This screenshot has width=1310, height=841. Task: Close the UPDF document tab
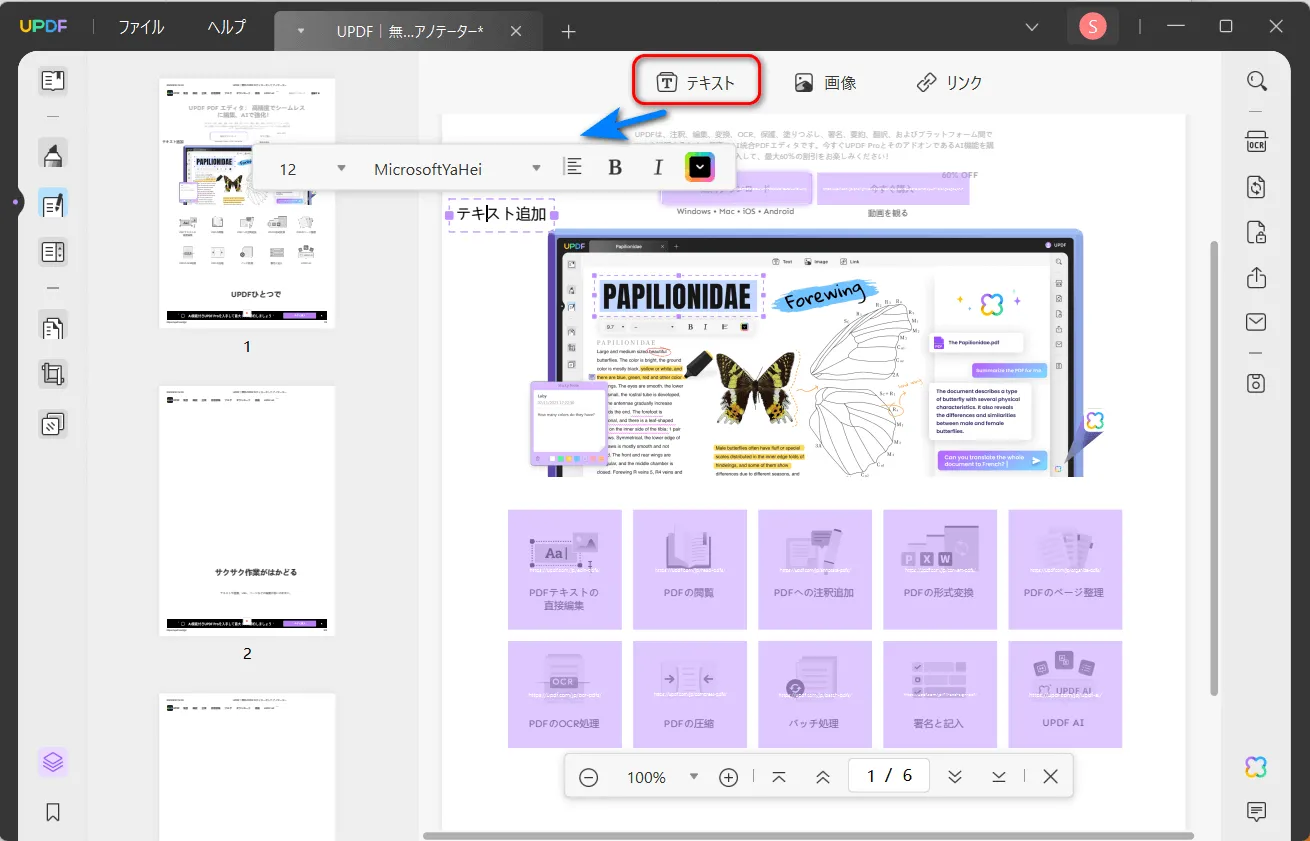(516, 32)
